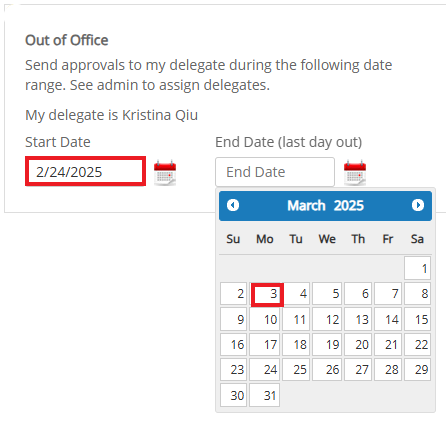446x423 pixels.
Task: Select March 31 in the calendar
Action: 265,395
